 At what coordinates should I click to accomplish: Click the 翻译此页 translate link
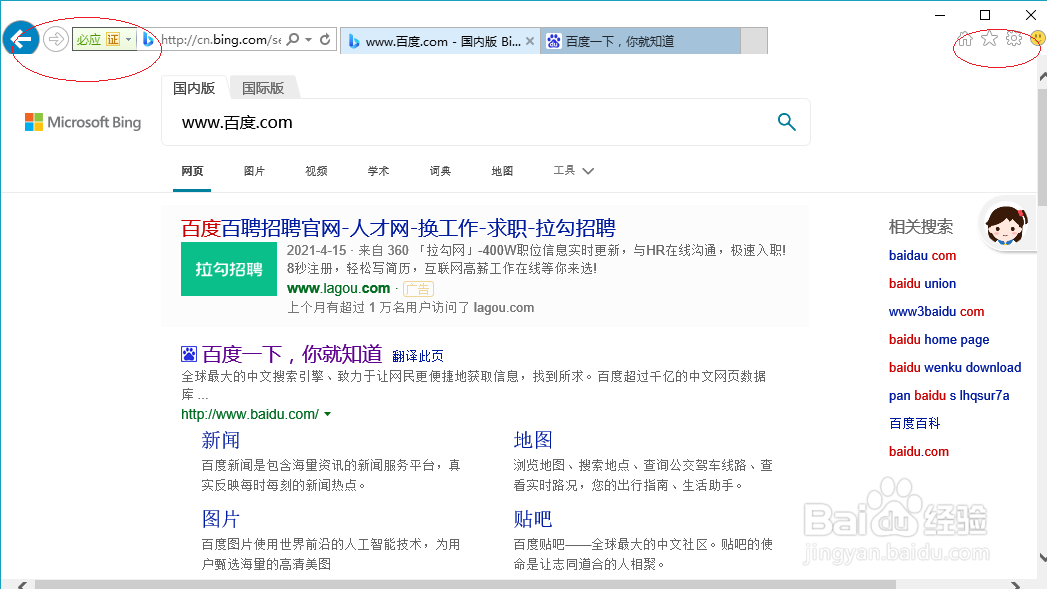pos(418,356)
